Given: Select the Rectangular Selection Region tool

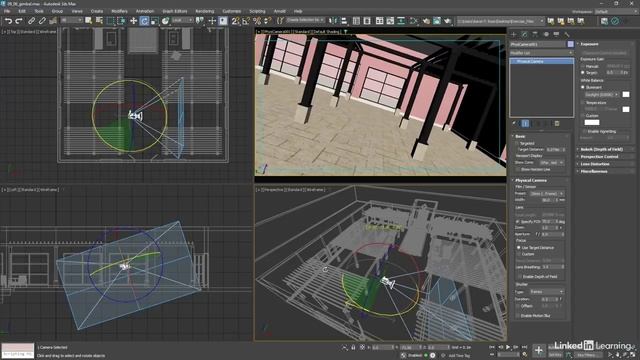Looking at the screenshot, I should coord(110,21).
